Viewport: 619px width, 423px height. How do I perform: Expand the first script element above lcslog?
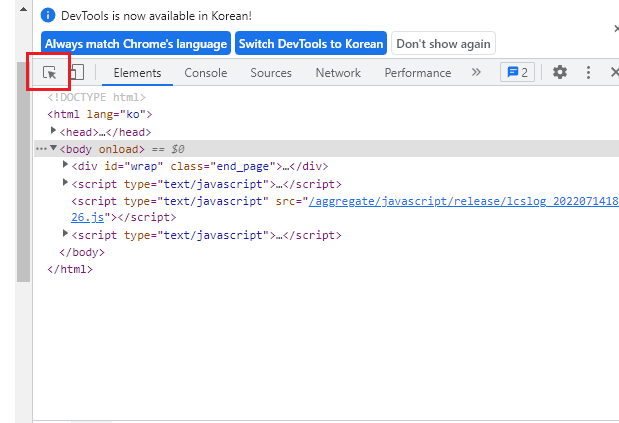(x=65, y=182)
